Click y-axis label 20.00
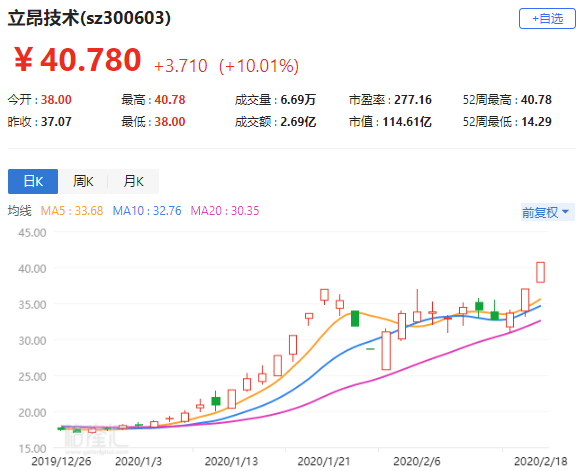 (x=32, y=413)
